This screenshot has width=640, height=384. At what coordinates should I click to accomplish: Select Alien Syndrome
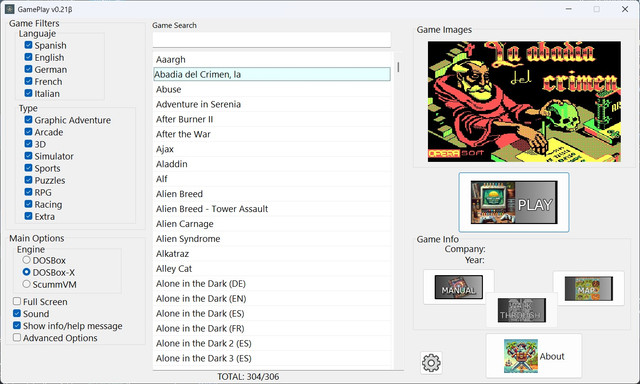pos(272,239)
